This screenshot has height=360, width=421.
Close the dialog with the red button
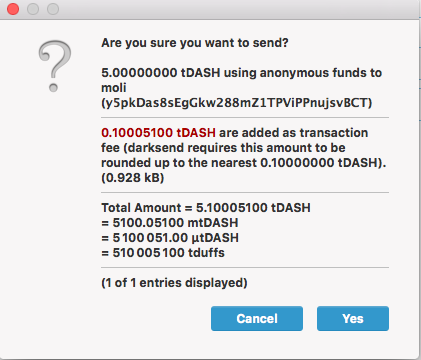click(x=13, y=9)
